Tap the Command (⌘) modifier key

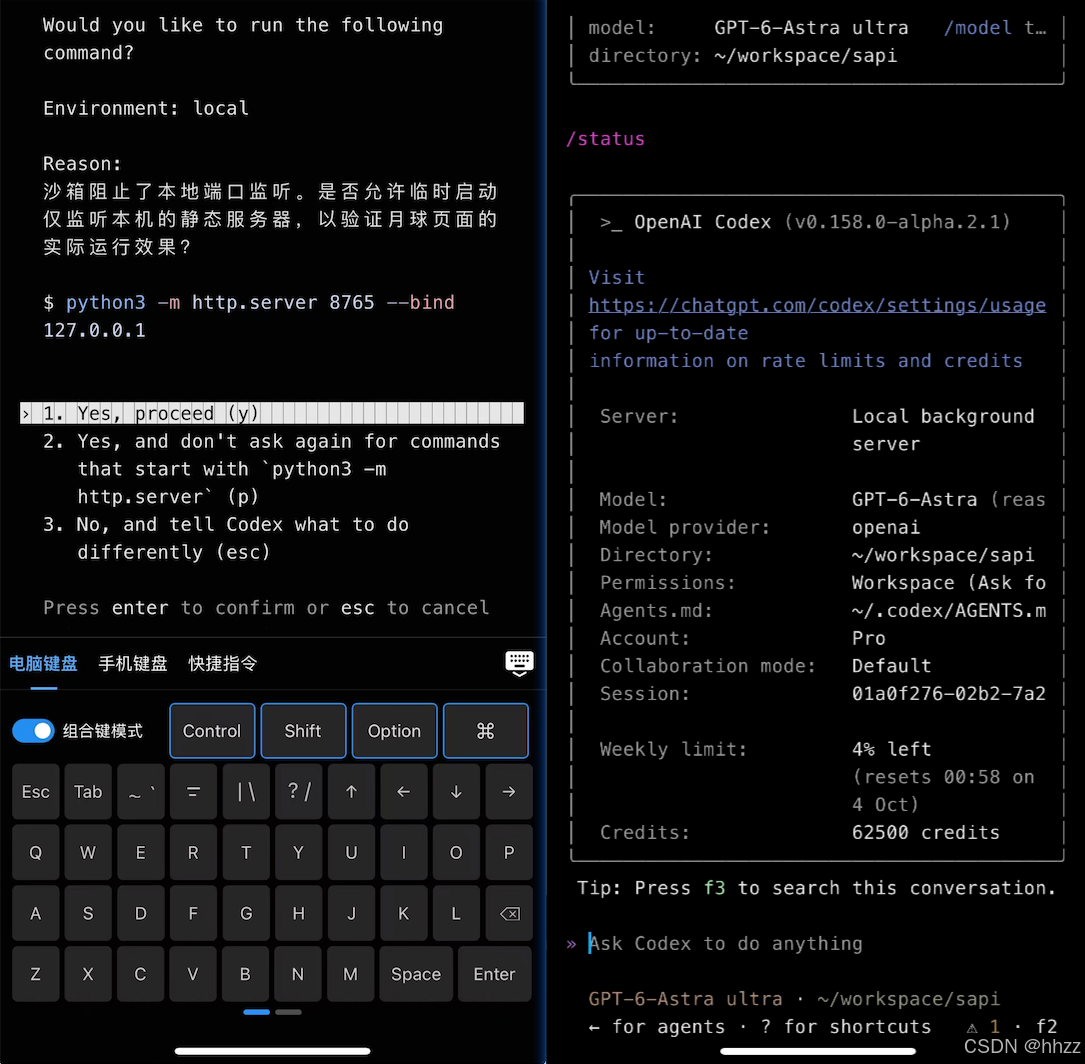click(486, 731)
